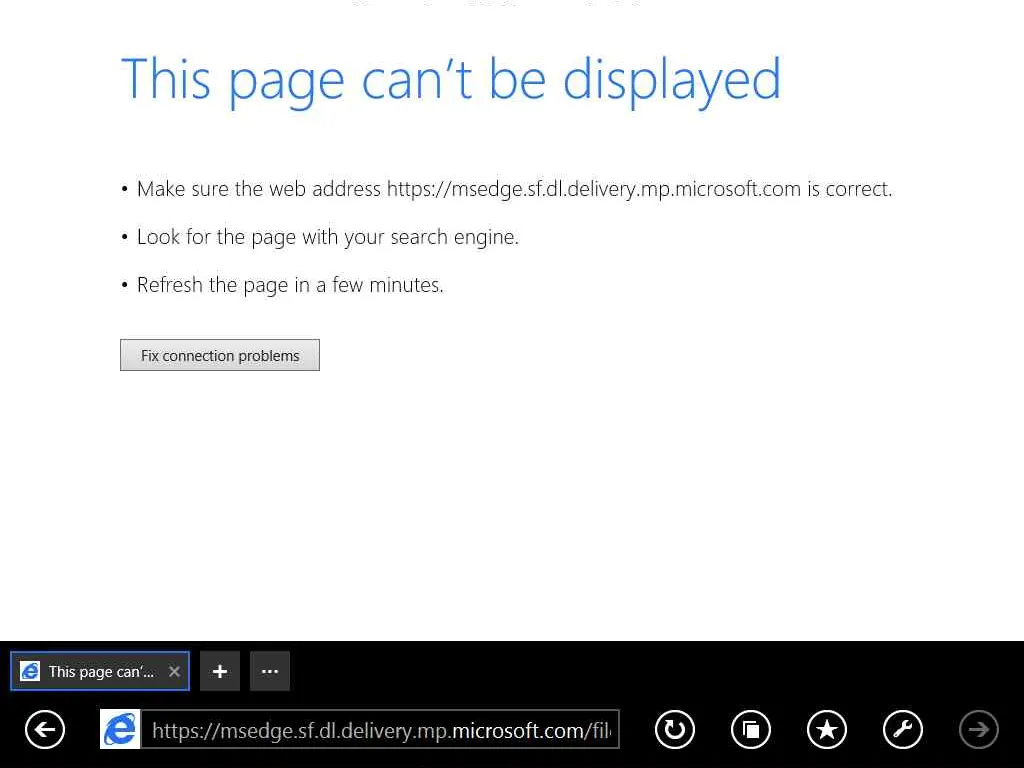
Task: Click 'Look for the page with your search engine.'
Action: tap(328, 237)
